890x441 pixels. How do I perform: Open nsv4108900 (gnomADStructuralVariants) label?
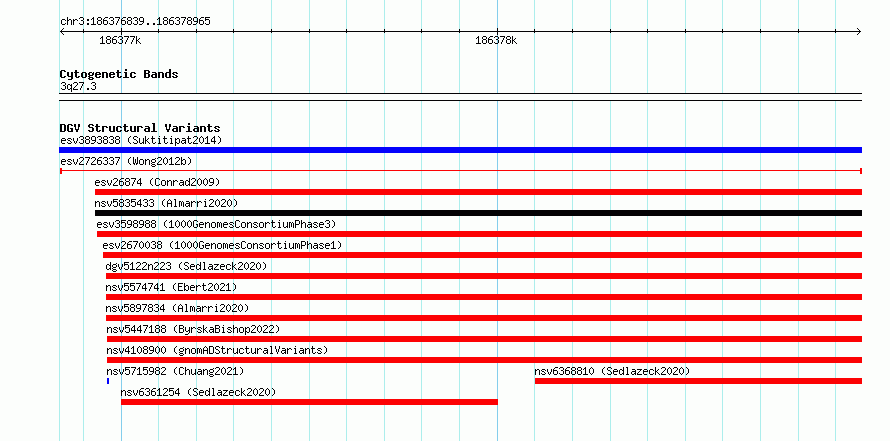(x=217, y=350)
